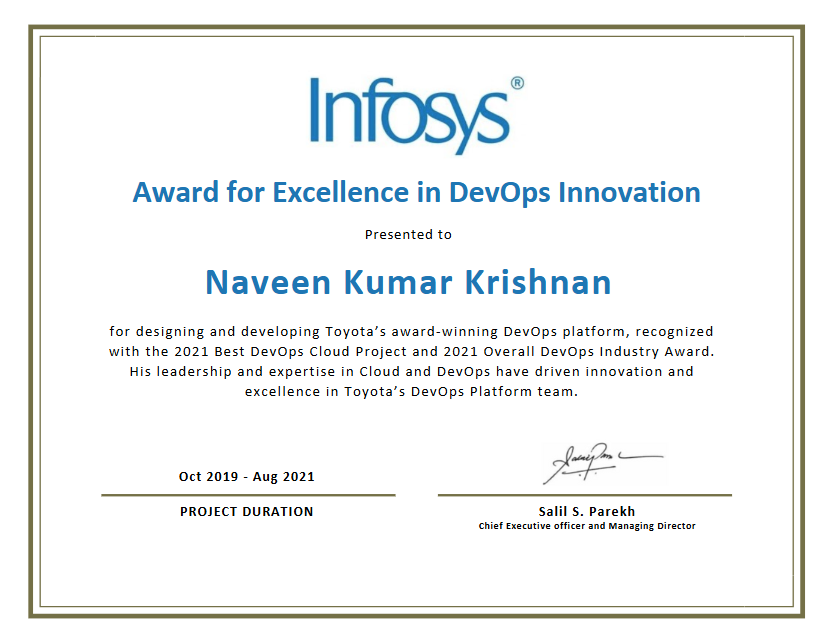Screen dimensions: 833x642
Task: Select the recipient name 'Naveen Kumar Krishnan'
Action: coord(408,282)
